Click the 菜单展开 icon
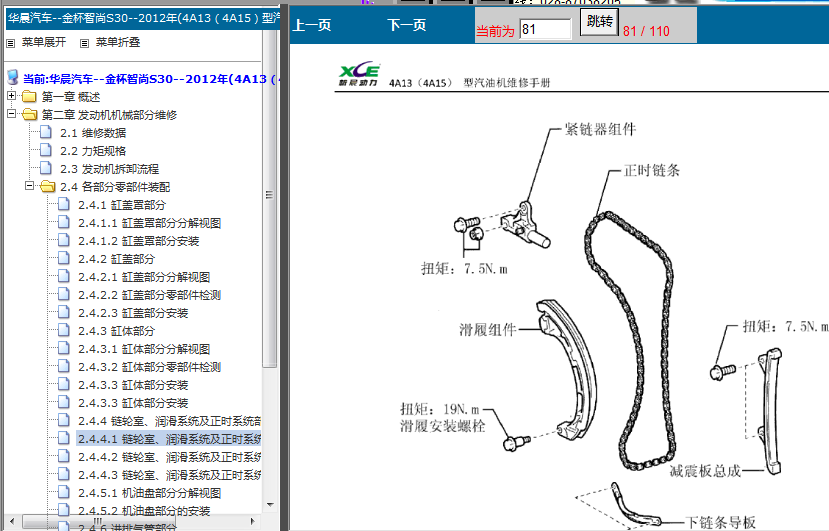This screenshot has width=829, height=531. (x=11, y=43)
